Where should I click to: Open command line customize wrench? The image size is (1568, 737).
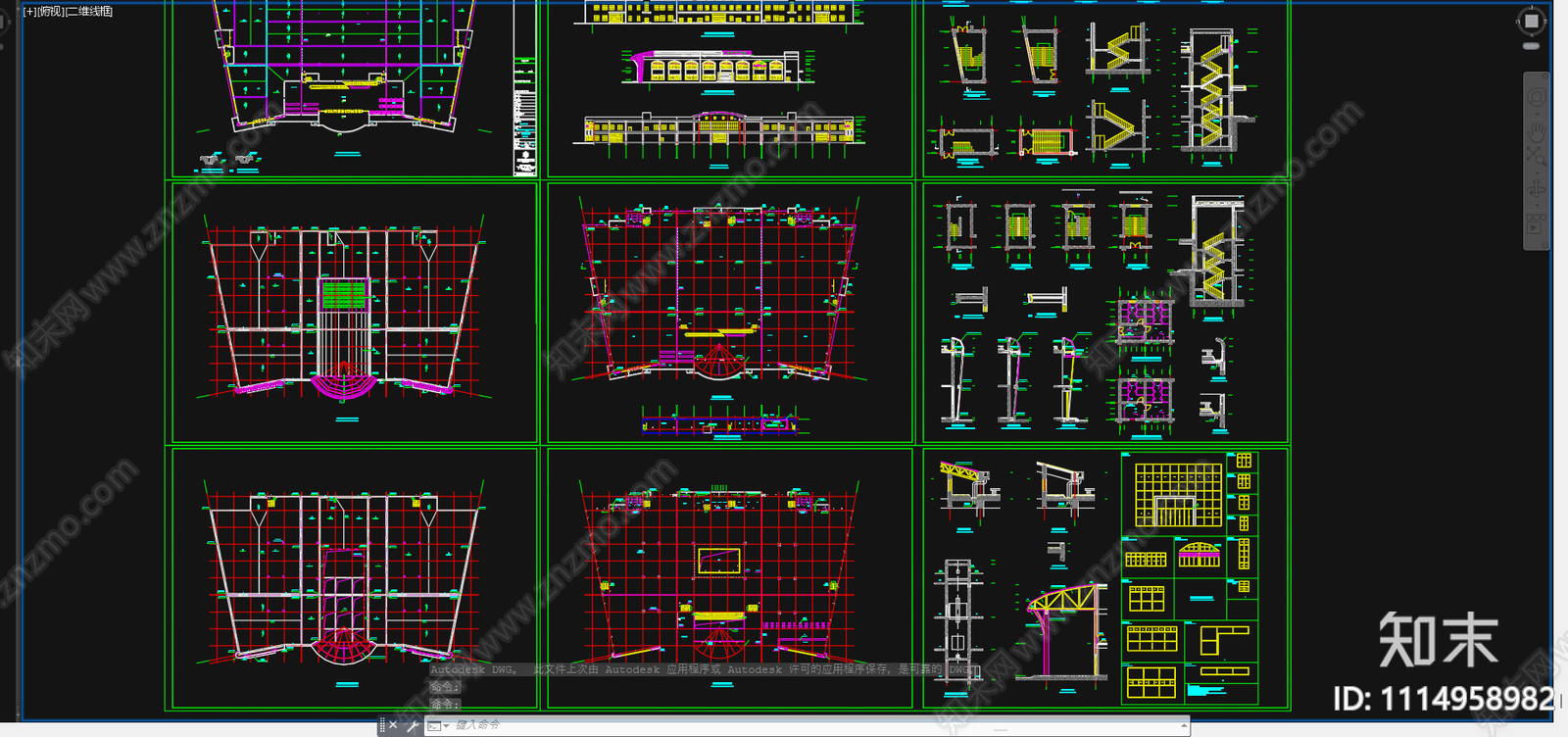[x=413, y=726]
